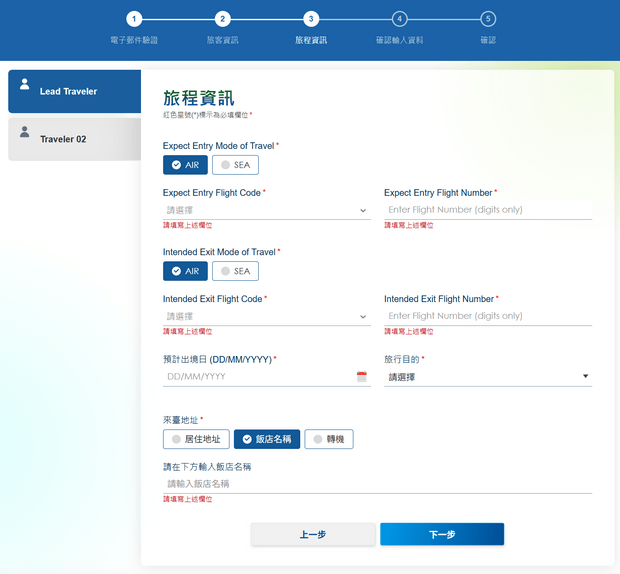The height and width of the screenshot is (574, 620).
Task: Click the Lead Traveler person icon
Action: pyautogui.click(x=25, y=85)
